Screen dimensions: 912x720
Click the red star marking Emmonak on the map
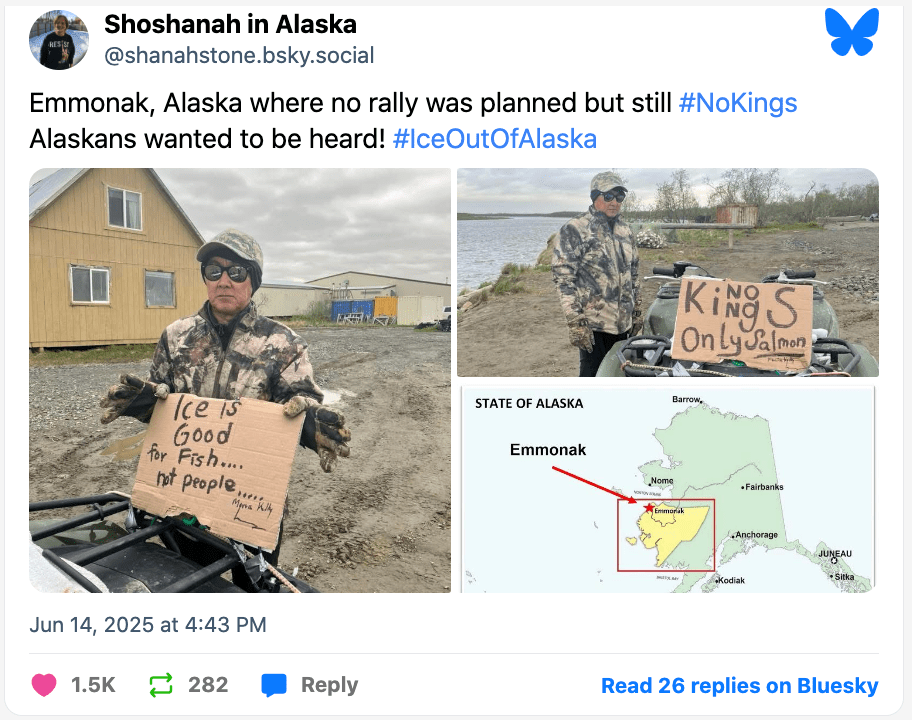coord(649,507)
